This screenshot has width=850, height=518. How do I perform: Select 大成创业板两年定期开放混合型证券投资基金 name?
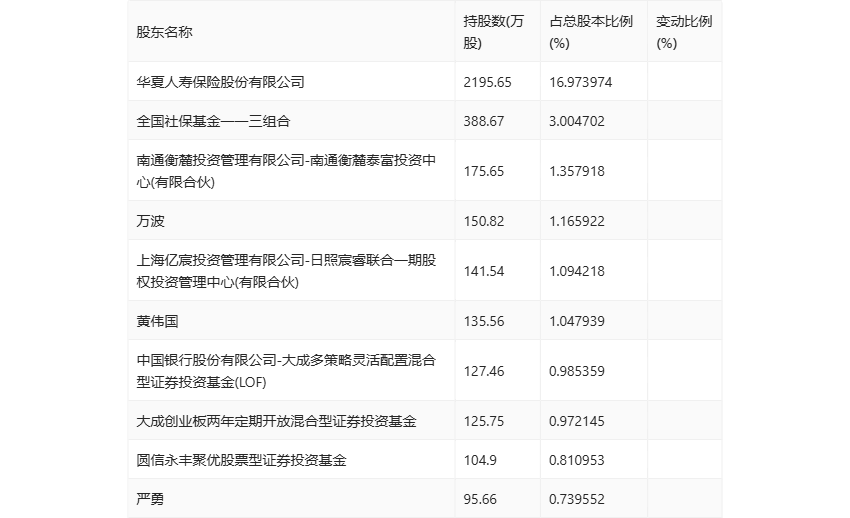point(276,421)
